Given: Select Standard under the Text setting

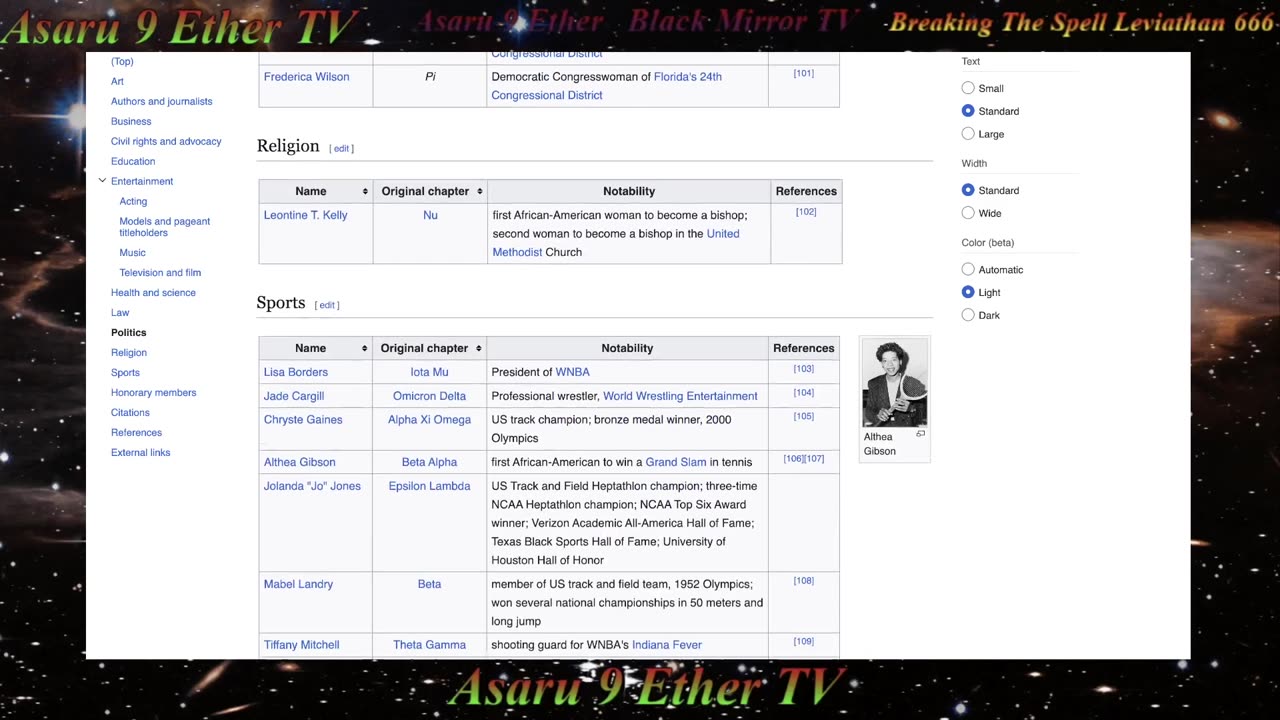Looking at the screenshot, I should click(968, 111).
